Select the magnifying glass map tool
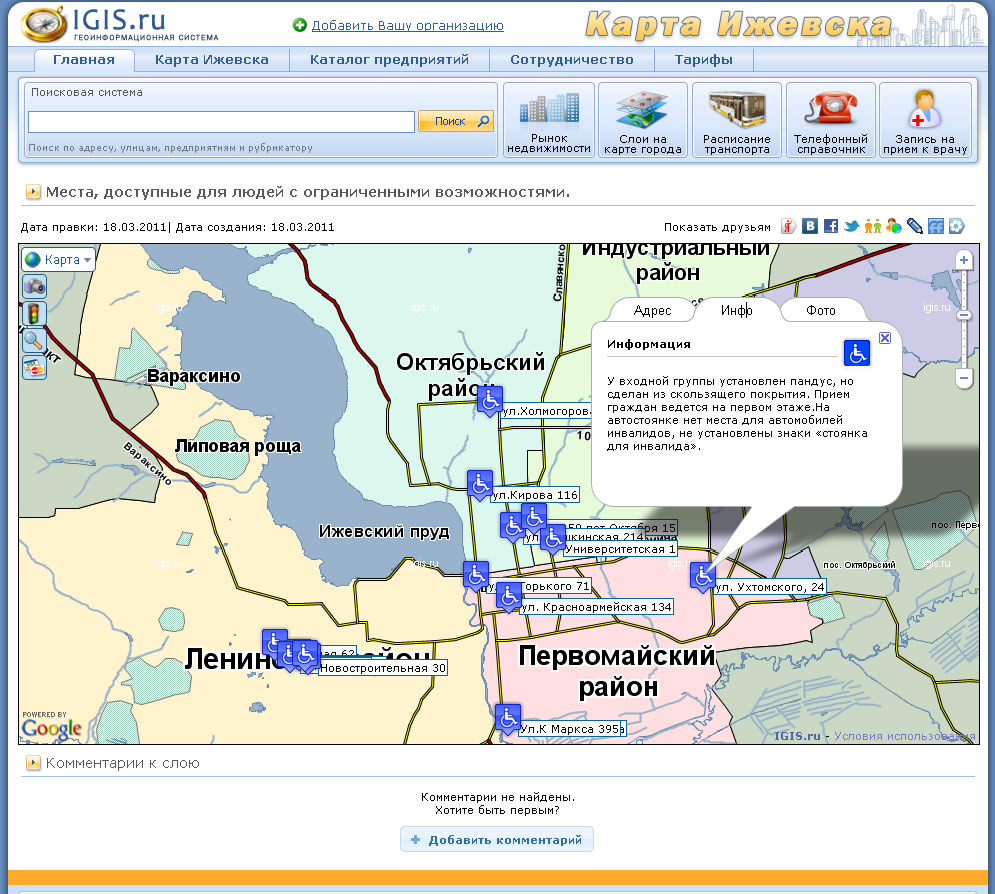The image size is (995, 894). (34, 340)
